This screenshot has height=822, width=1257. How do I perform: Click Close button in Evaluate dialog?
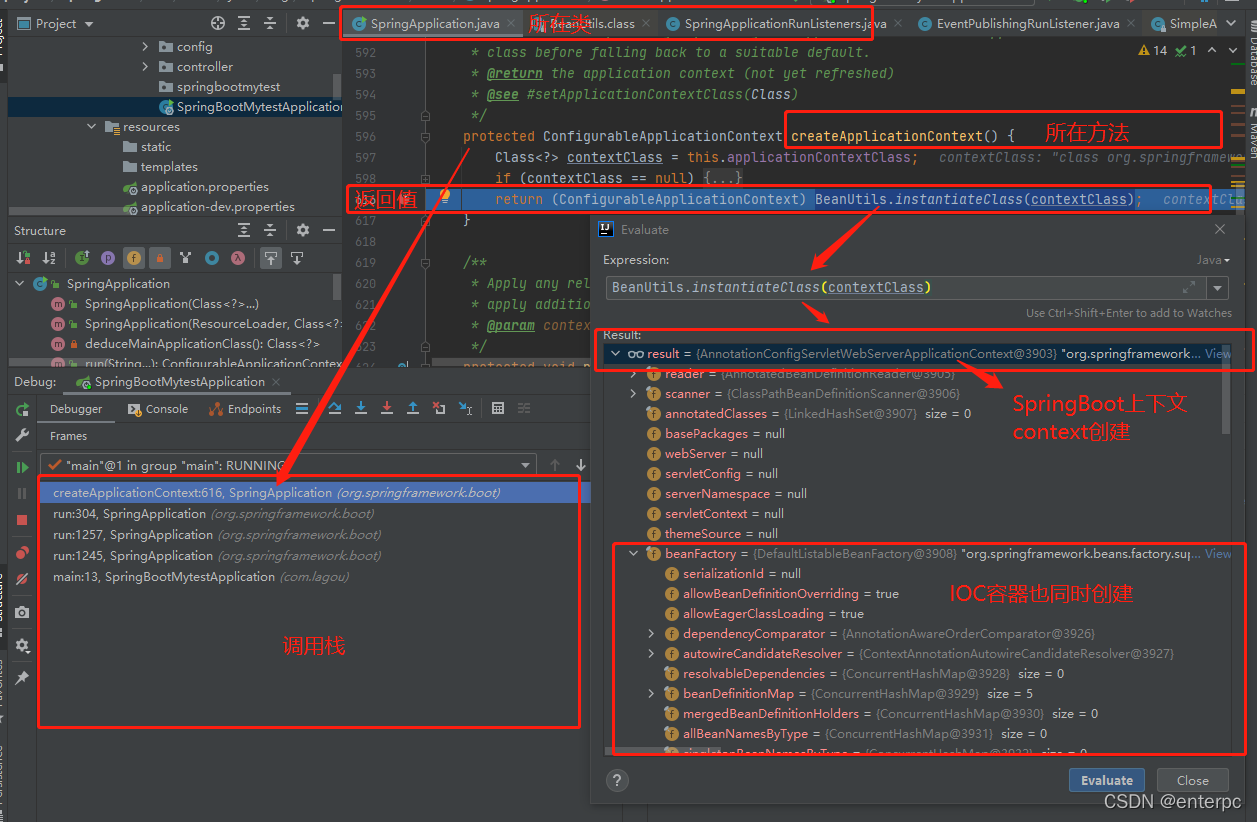click(1192, 780)
